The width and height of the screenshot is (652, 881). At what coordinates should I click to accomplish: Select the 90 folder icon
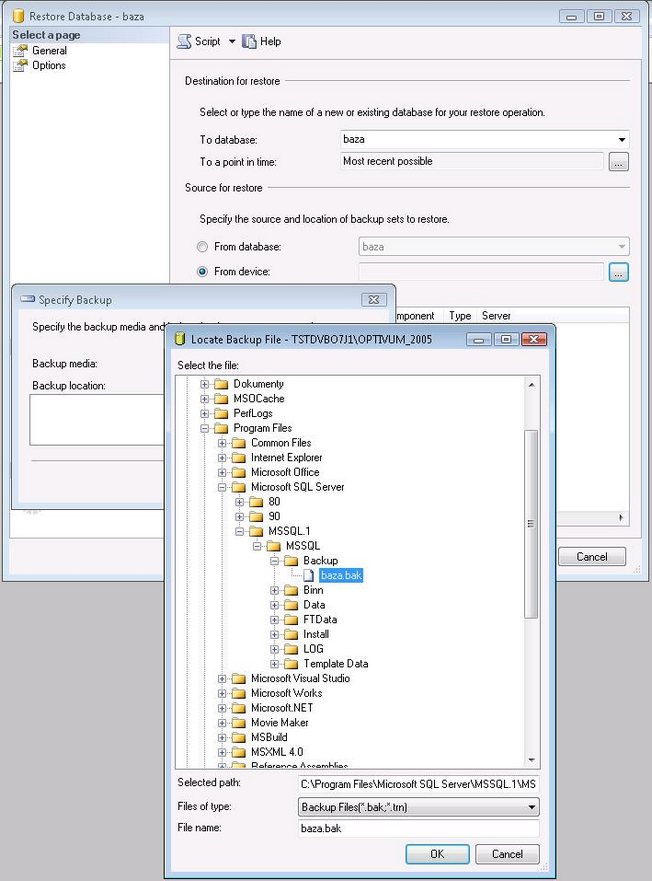(x=256, y=516)
